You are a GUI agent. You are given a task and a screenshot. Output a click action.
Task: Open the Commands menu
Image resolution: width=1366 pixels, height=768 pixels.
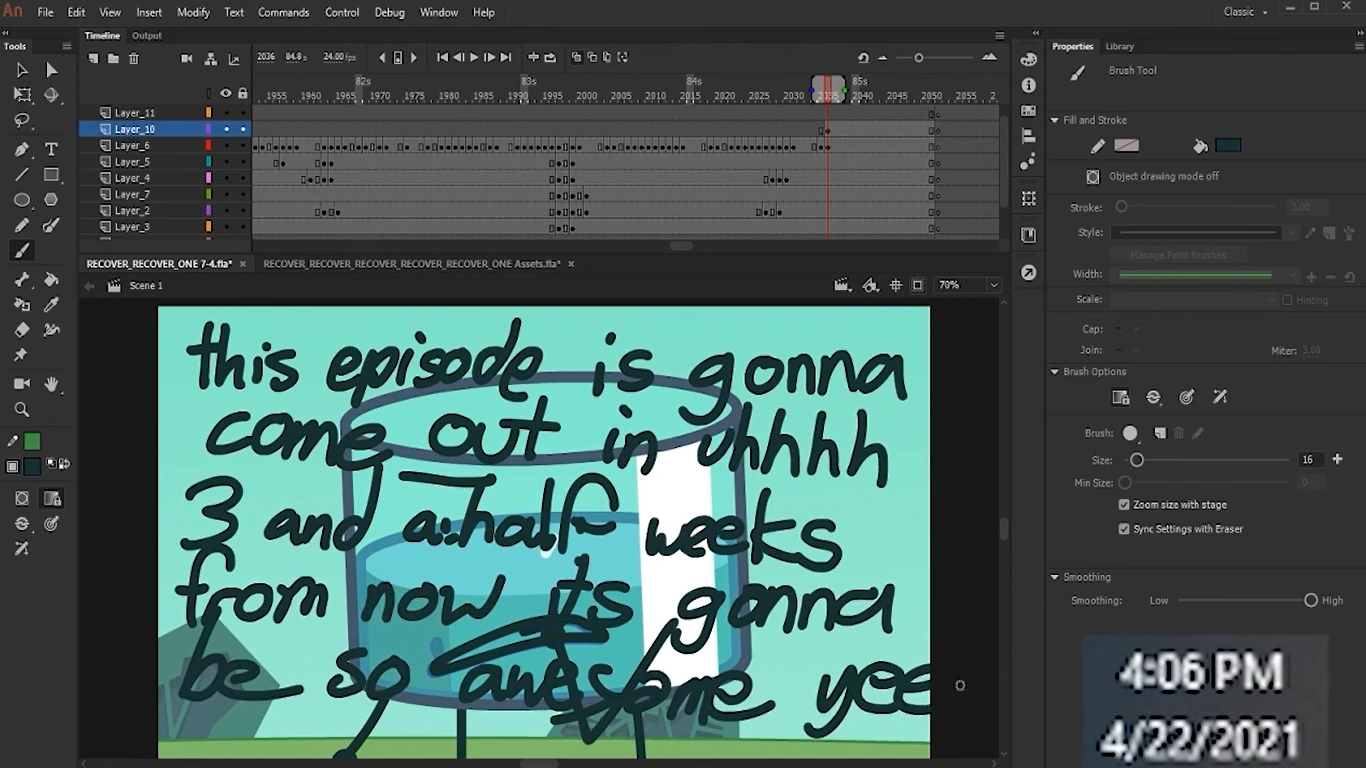coord(283,12)
